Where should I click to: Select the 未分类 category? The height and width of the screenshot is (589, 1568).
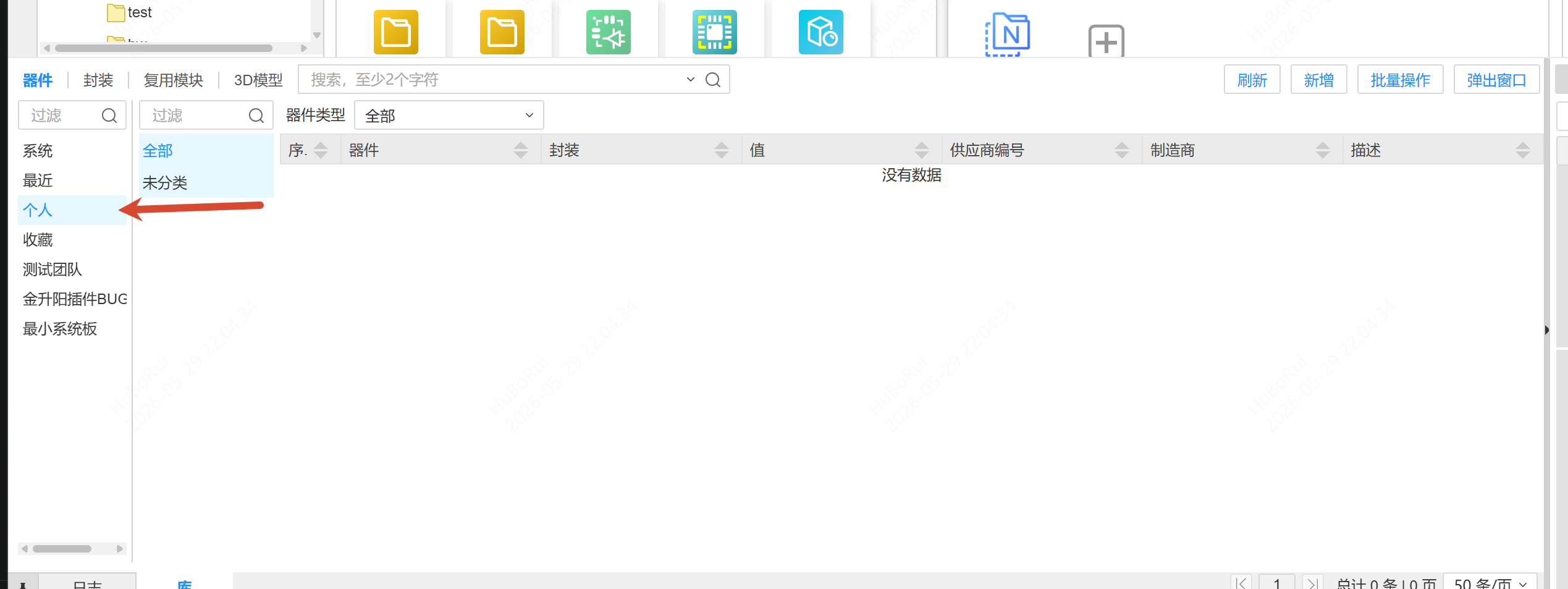206,183
